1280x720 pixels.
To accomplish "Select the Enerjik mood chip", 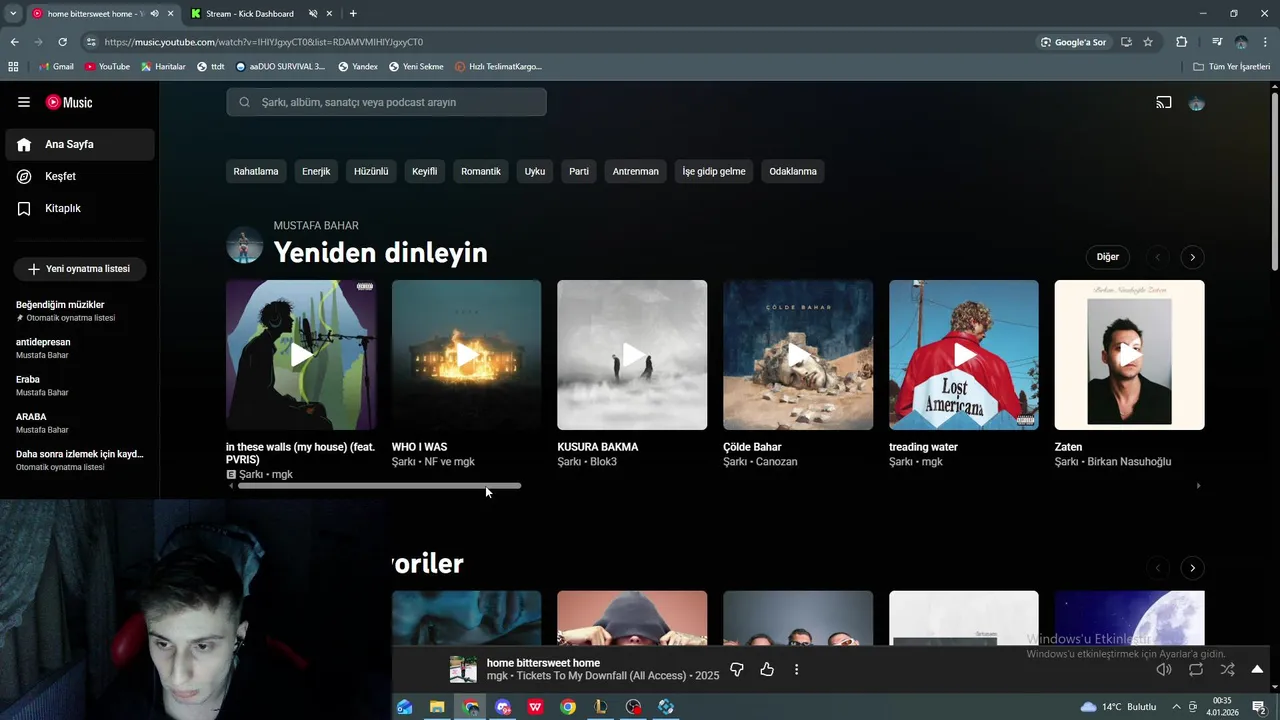I will [x=316, y=171].
